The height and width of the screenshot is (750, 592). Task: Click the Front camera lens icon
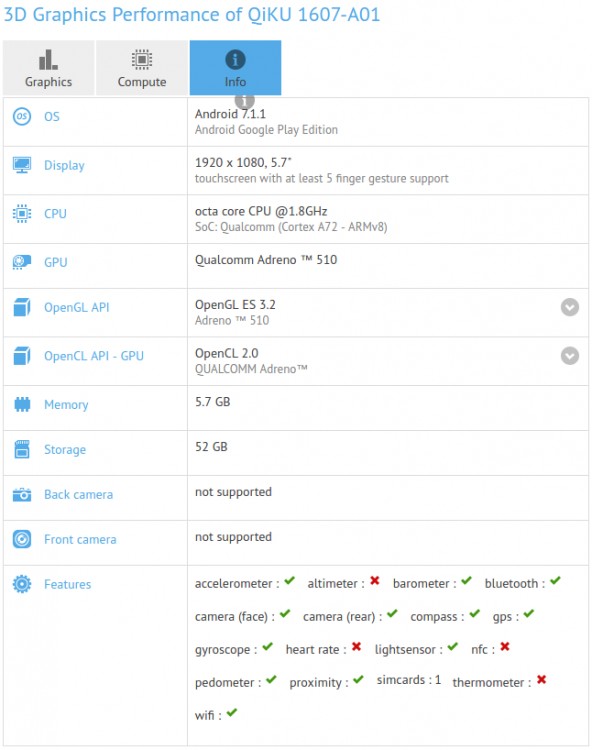(x=22, y=539)
